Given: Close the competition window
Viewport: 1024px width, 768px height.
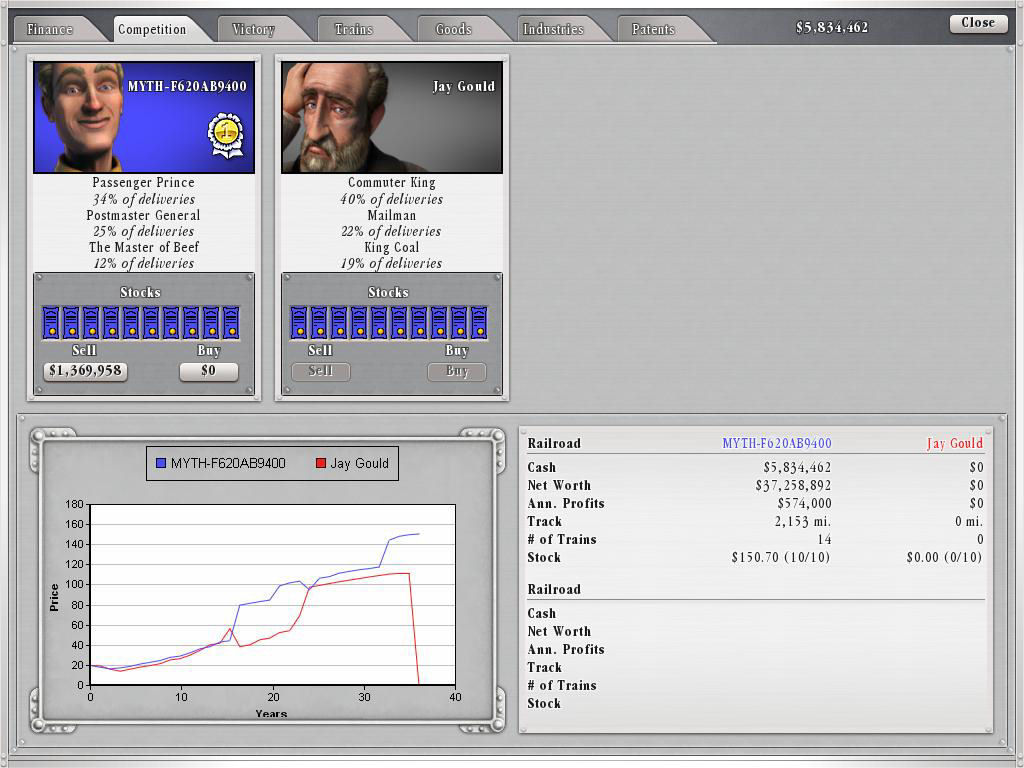Looking at the screenshot, I should click(978, 23).
